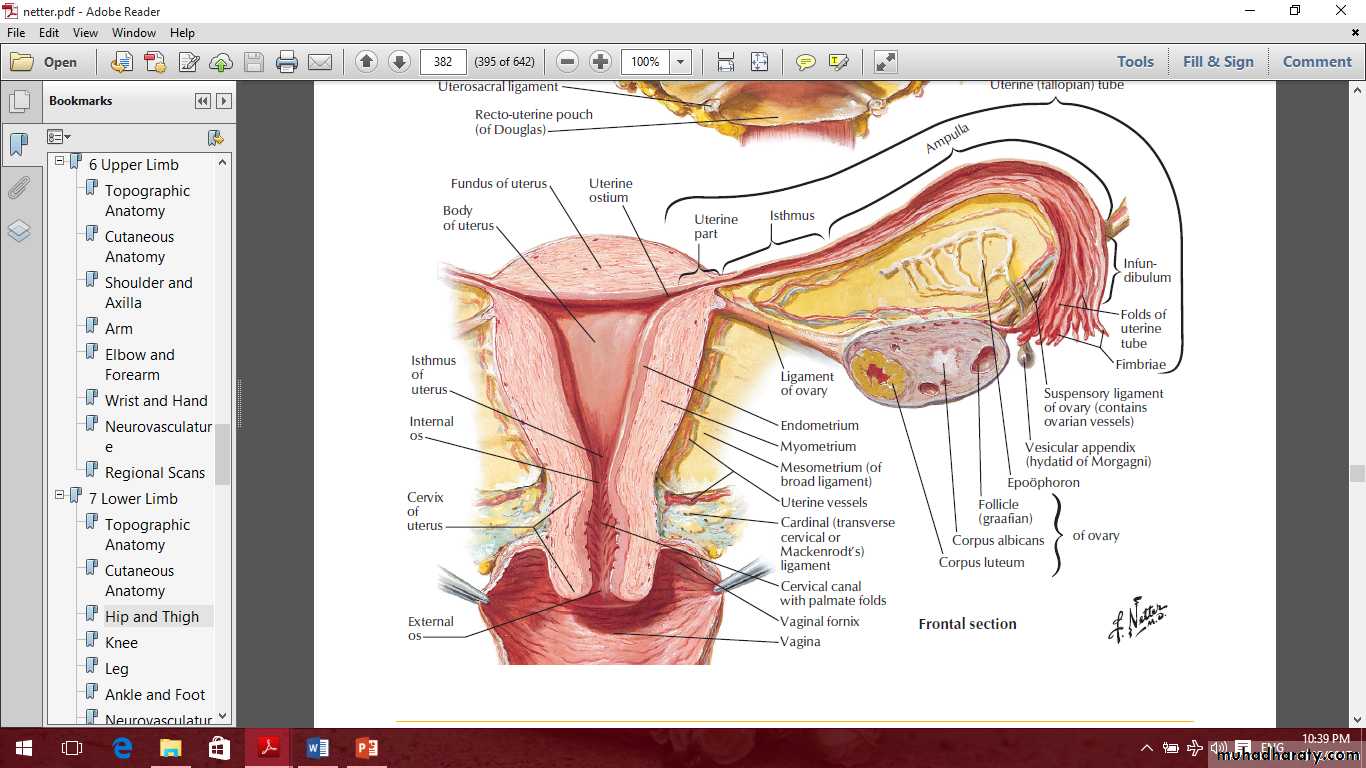Go to next page with down arrow
The image size is (1366, 768).
pyautogui.click(x=399, y=62)
